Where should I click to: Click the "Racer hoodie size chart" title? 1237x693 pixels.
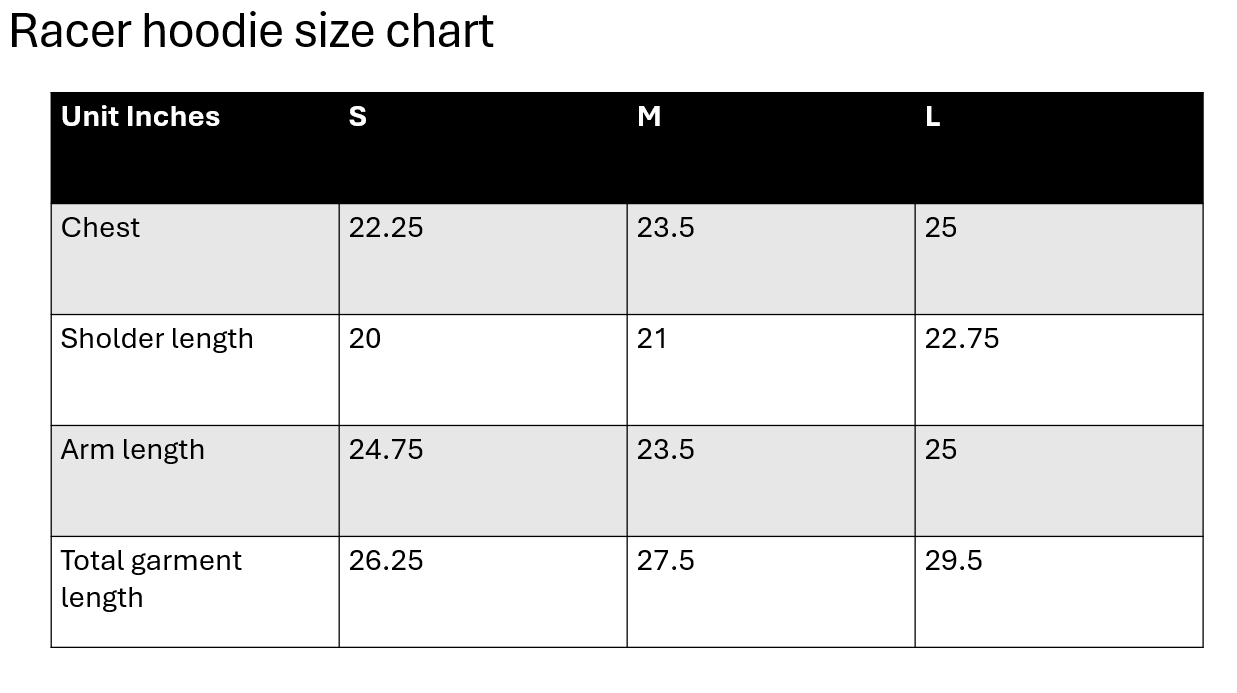(x=251, y=31)
